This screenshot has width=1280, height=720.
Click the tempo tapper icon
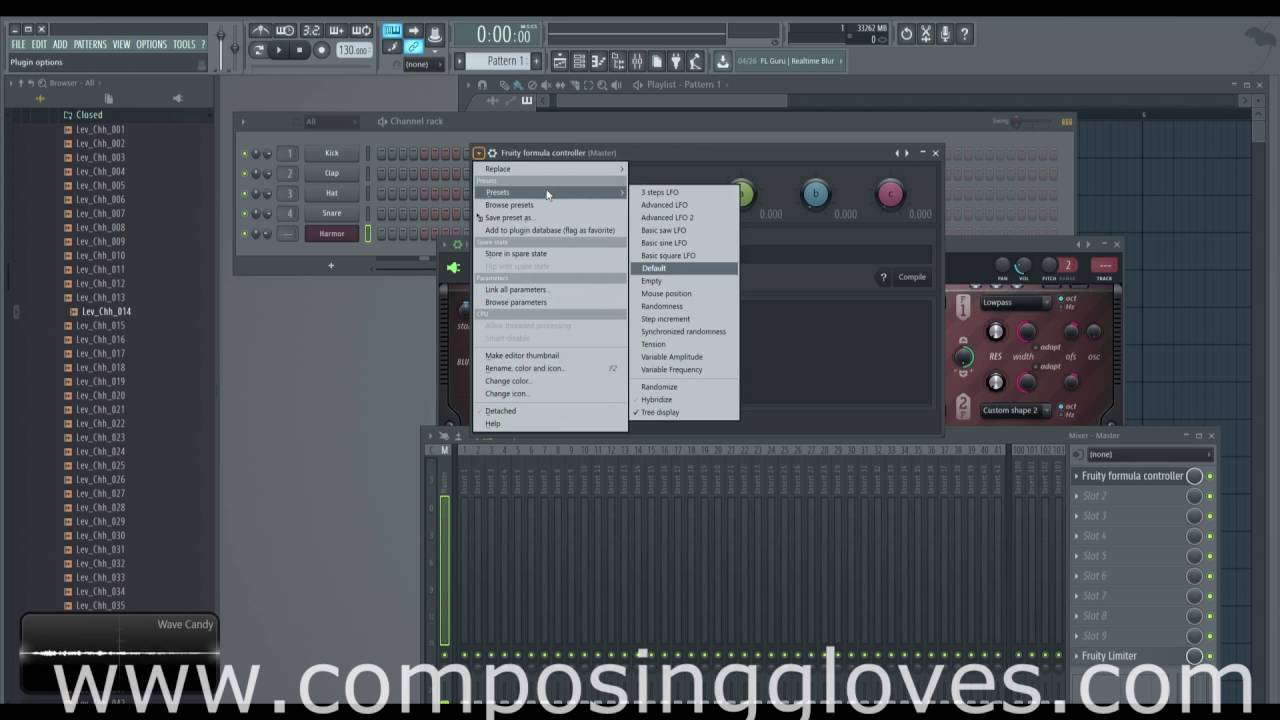coord(696,61)
